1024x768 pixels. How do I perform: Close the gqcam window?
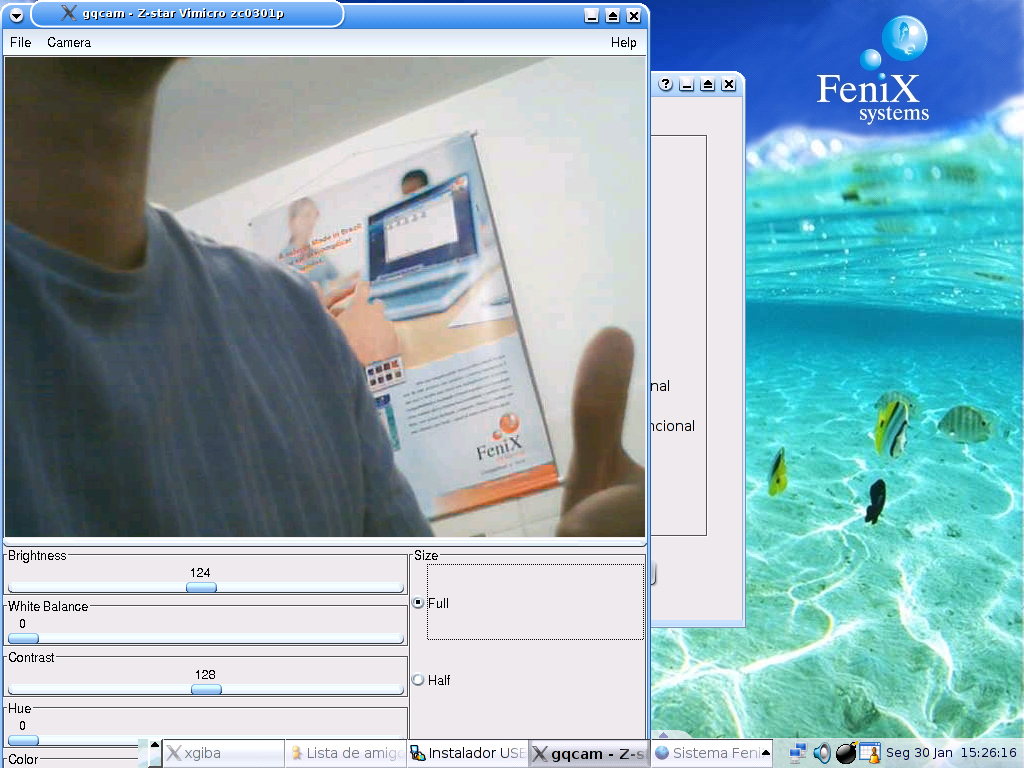(x=633, y=16)
